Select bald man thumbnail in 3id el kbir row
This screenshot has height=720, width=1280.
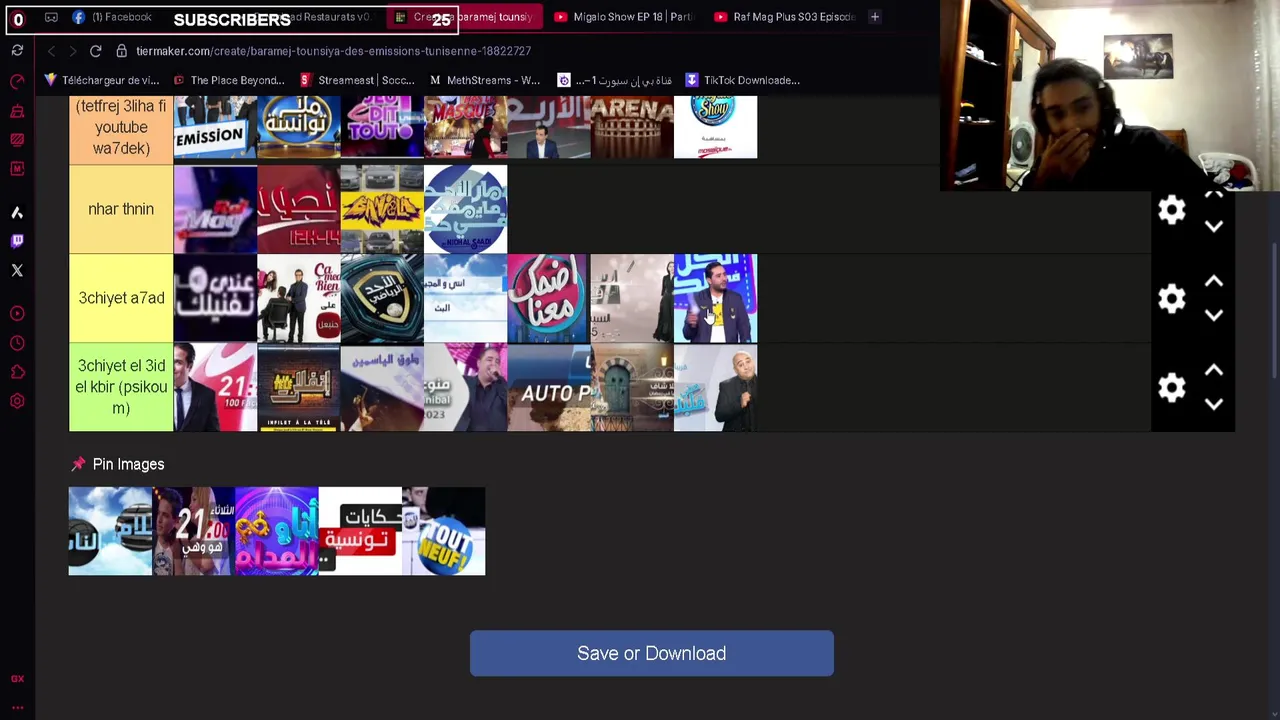coord(715,387)
